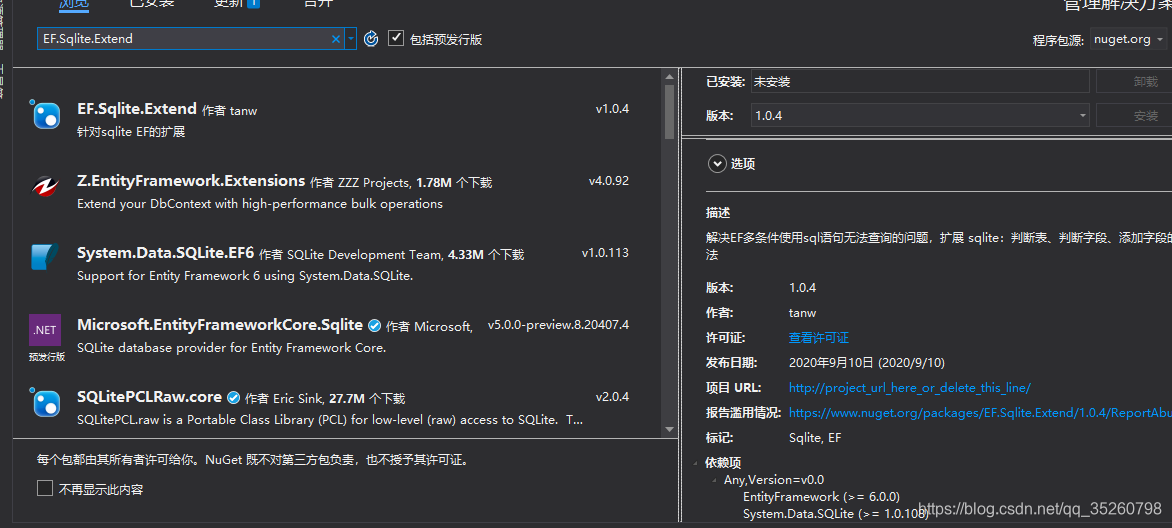
Task: Switch to the 浏览 tab
Action: [x=74, y=3]
